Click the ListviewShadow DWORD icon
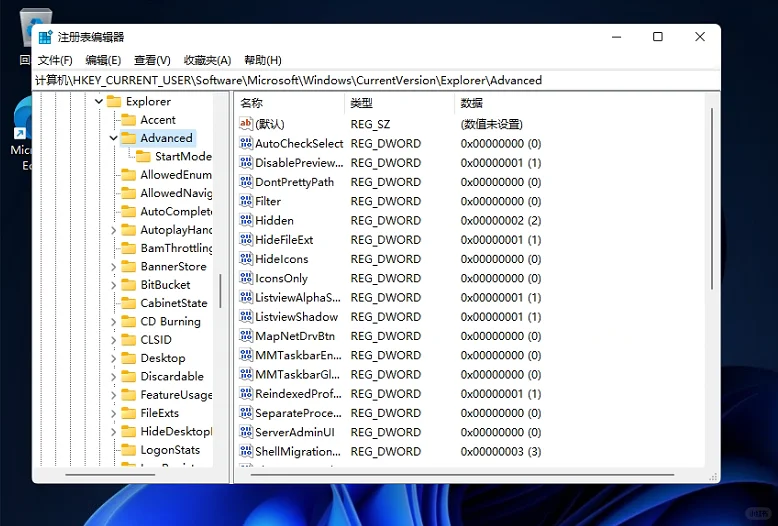 click(x=246, y=317)
